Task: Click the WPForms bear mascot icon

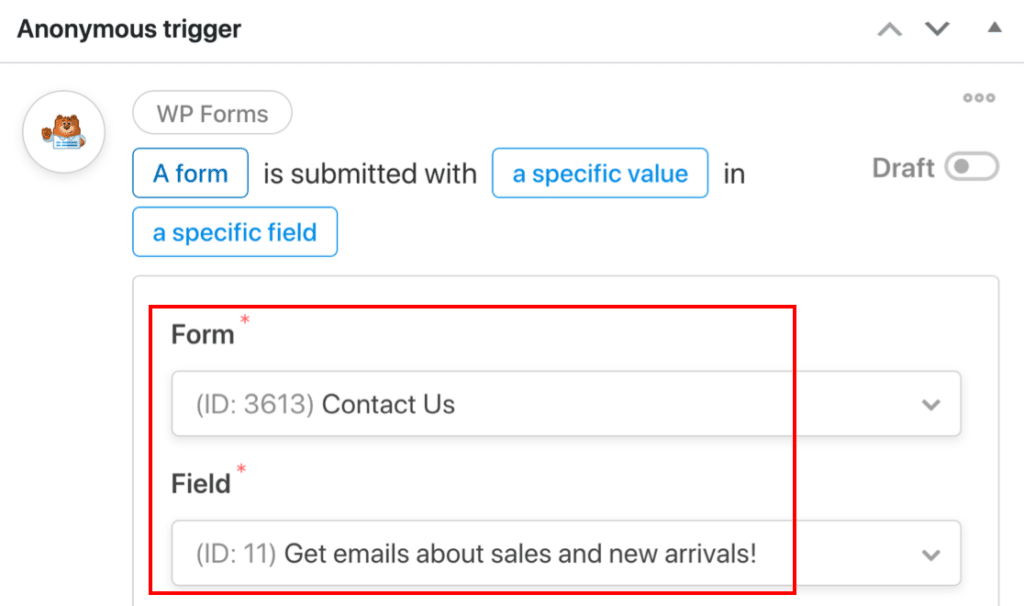Action: tap(63, 131)
